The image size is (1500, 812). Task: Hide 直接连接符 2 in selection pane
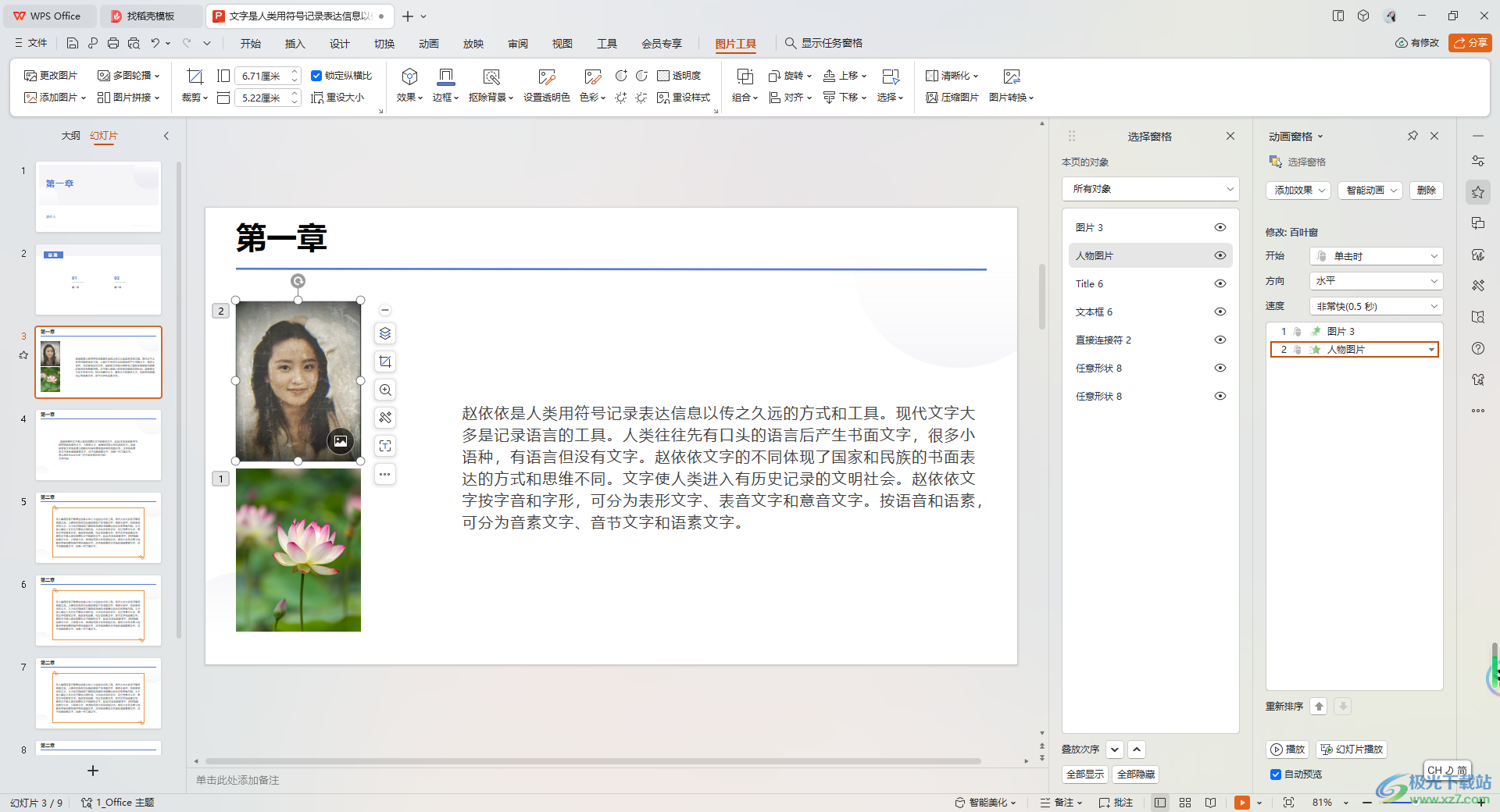click(x=1220, y=340)
